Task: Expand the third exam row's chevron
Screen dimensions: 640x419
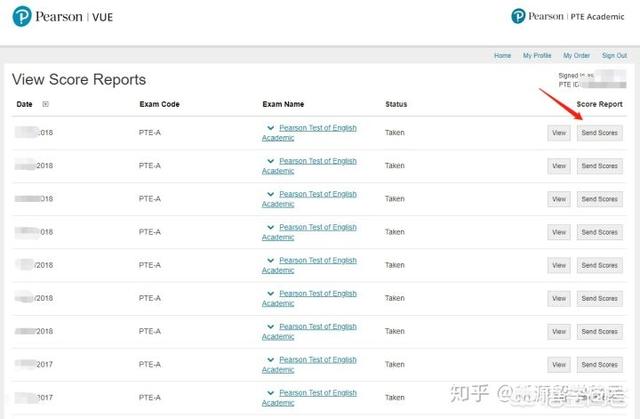Action: click(x=271, y=194)
